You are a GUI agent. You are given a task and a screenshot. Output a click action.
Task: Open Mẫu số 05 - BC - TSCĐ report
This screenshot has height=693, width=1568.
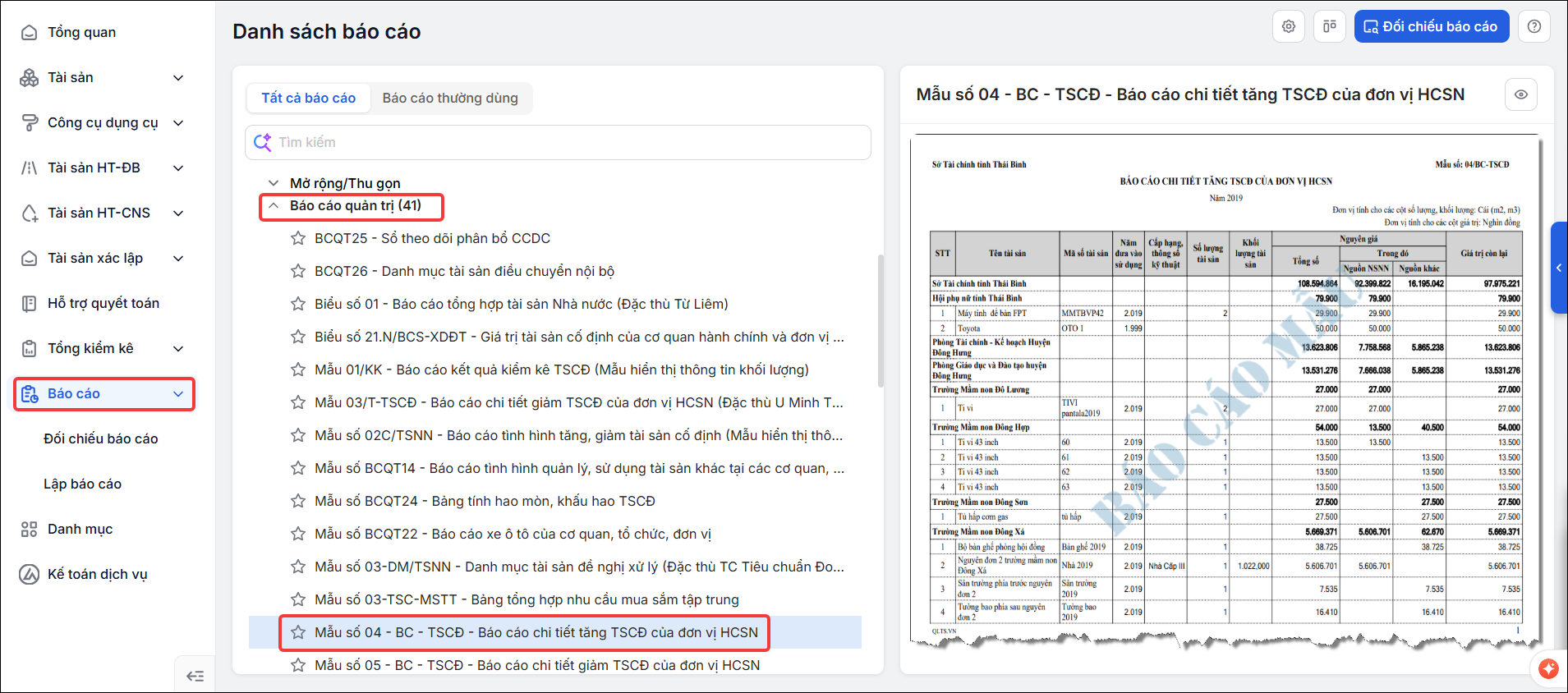537,665
